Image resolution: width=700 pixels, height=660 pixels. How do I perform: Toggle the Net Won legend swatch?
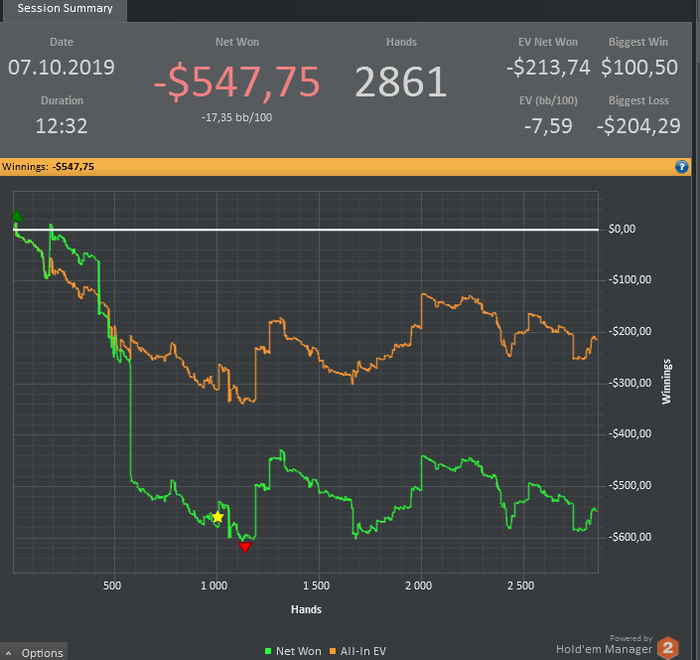point(268,651)
